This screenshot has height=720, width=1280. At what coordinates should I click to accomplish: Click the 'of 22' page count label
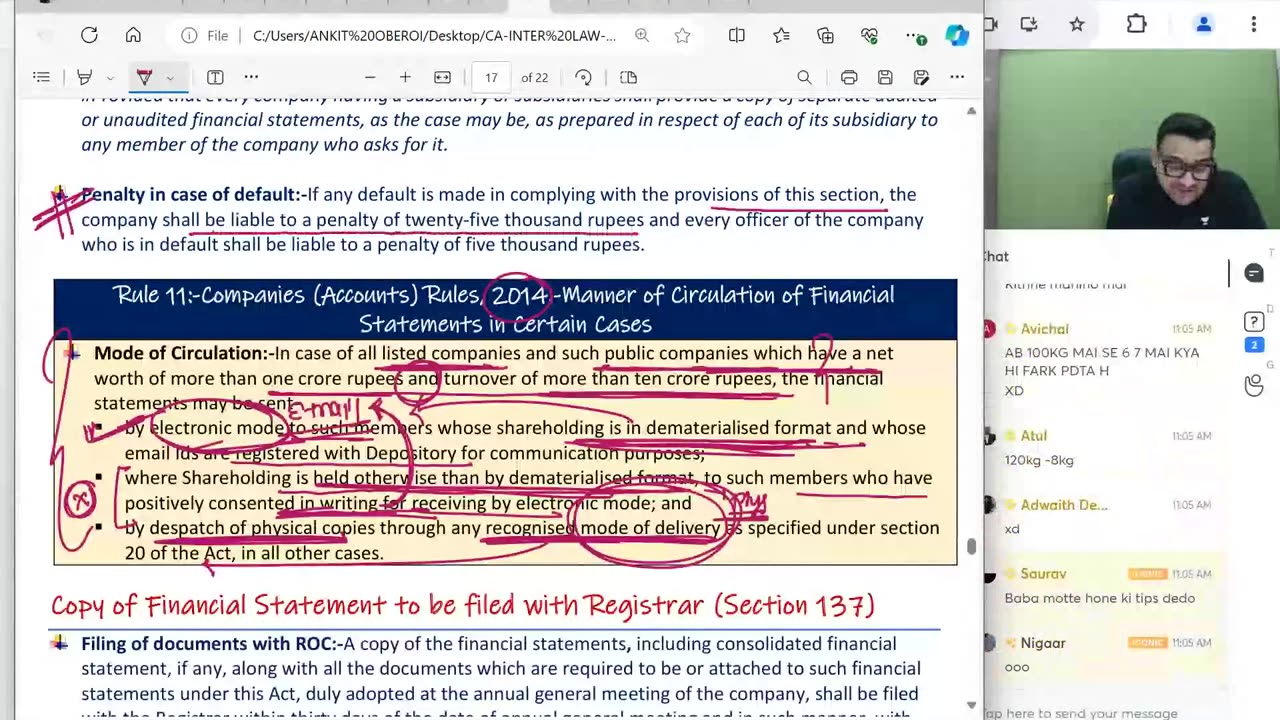(x=534, y=77)
